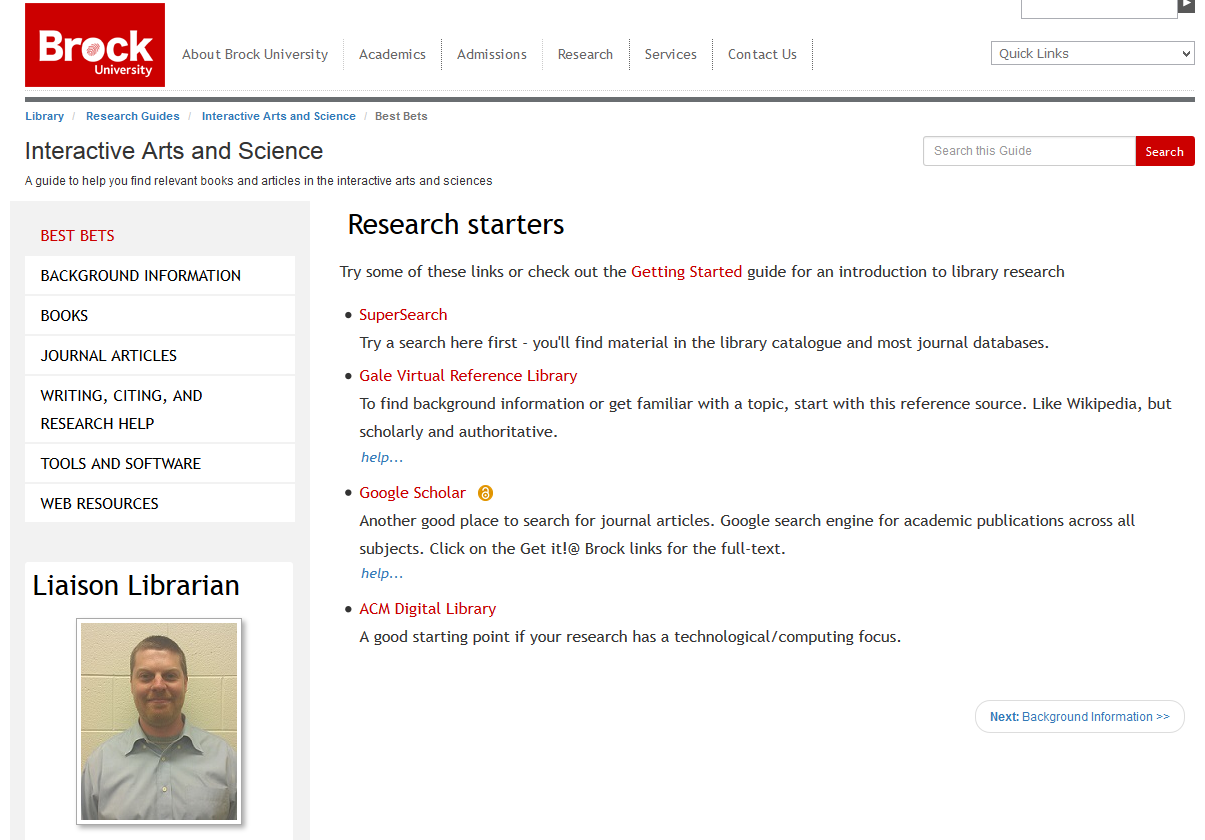This screenshot has height=840, width=1205.
Task: Click the Interactive Arts and Science page title
Action: click(174, 151)
